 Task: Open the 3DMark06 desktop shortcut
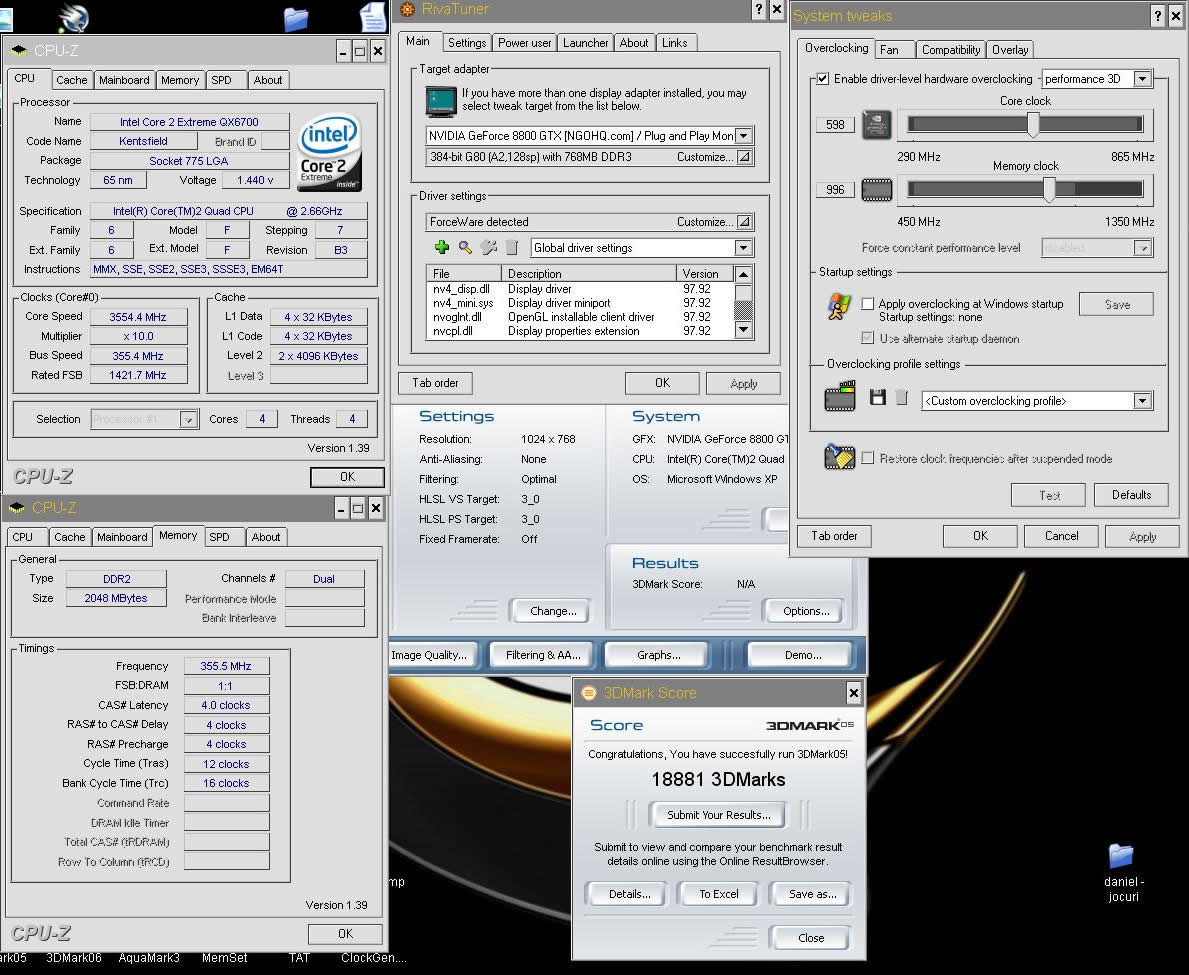[74, 958]
